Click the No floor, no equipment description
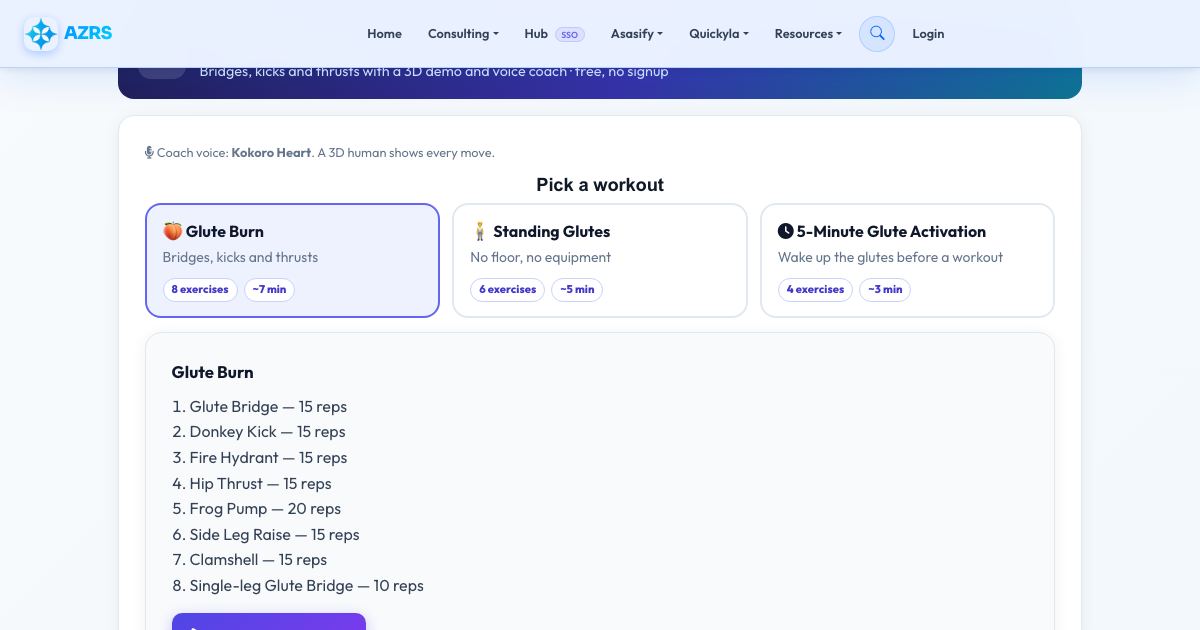Screen dimensions: 1200x630 (540, 257)
